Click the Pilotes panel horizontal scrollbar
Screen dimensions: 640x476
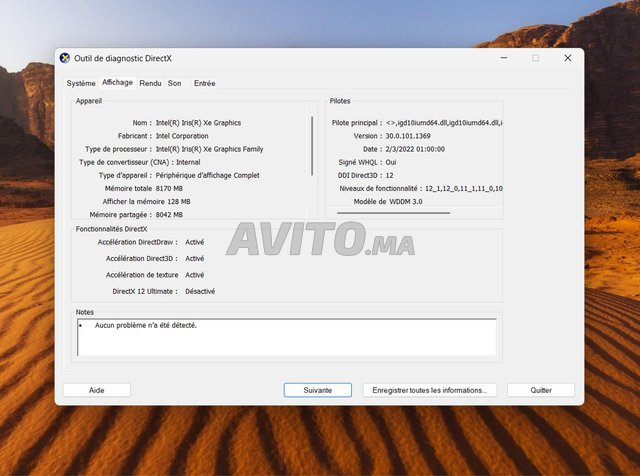coord(393,212)
